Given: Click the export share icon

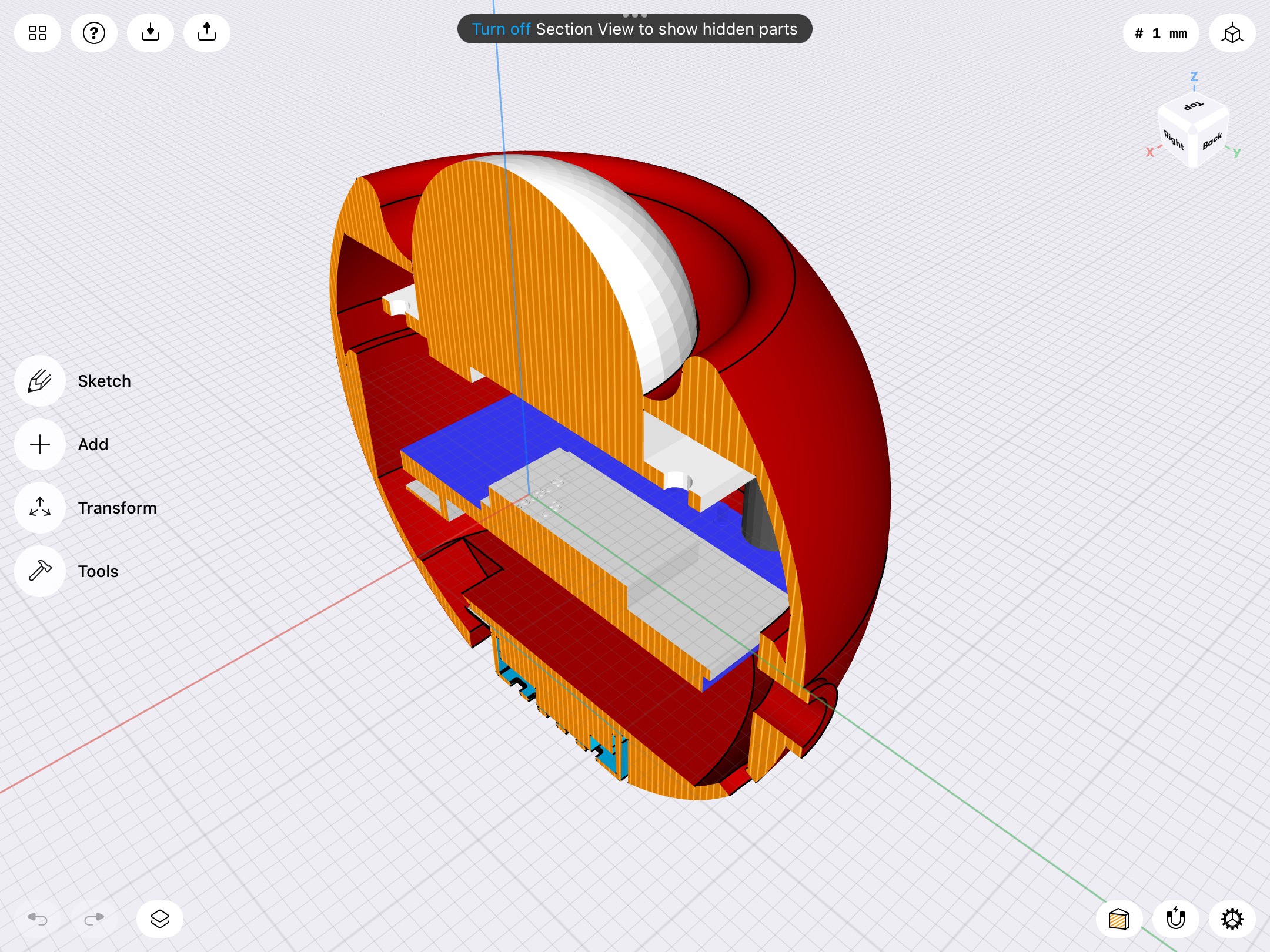Looking at the screenshot, I should point(207,33).
